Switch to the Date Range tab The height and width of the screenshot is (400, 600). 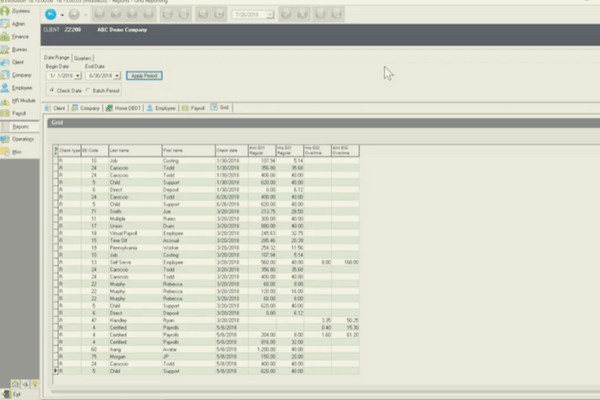(x=57, y=57)
